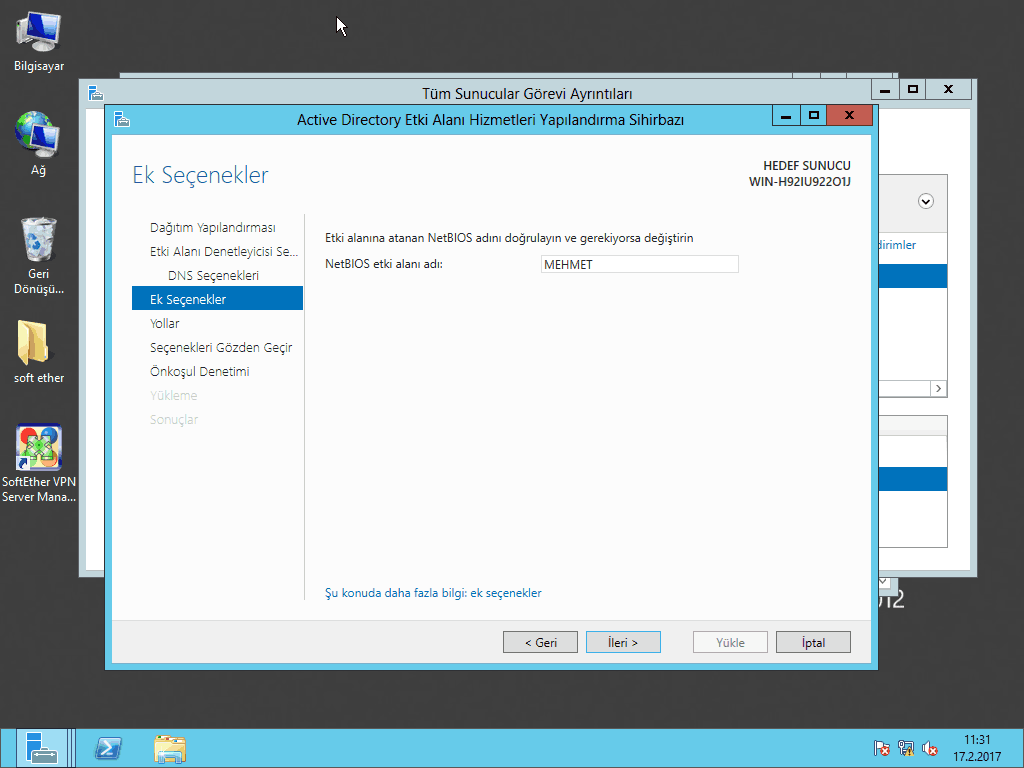Open Seçenekleri Gözden Geçir step
Image resolution: width=1024 pixels, height=768 pixels.
click(220, 347)
